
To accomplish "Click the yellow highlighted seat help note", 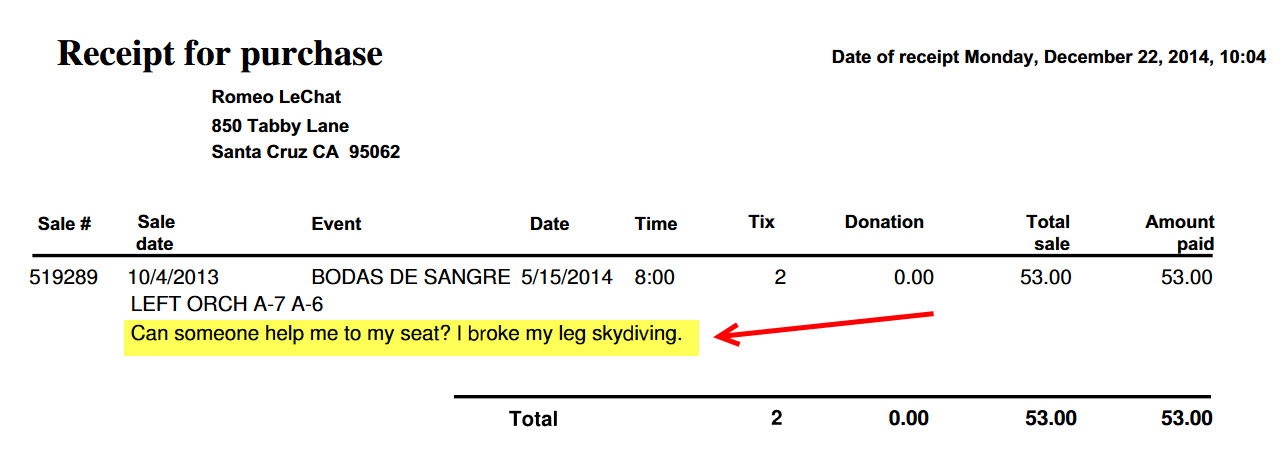I will (411, 335).
